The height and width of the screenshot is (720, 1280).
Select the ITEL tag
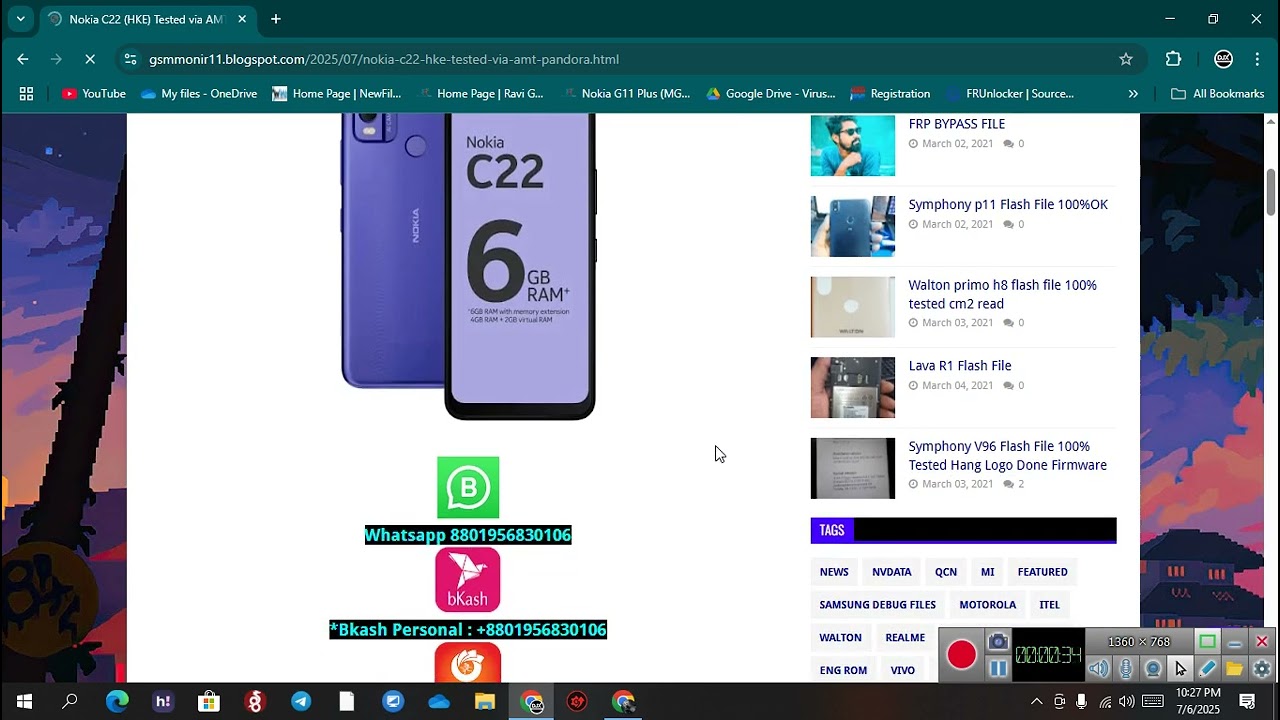pos(1049,605)
